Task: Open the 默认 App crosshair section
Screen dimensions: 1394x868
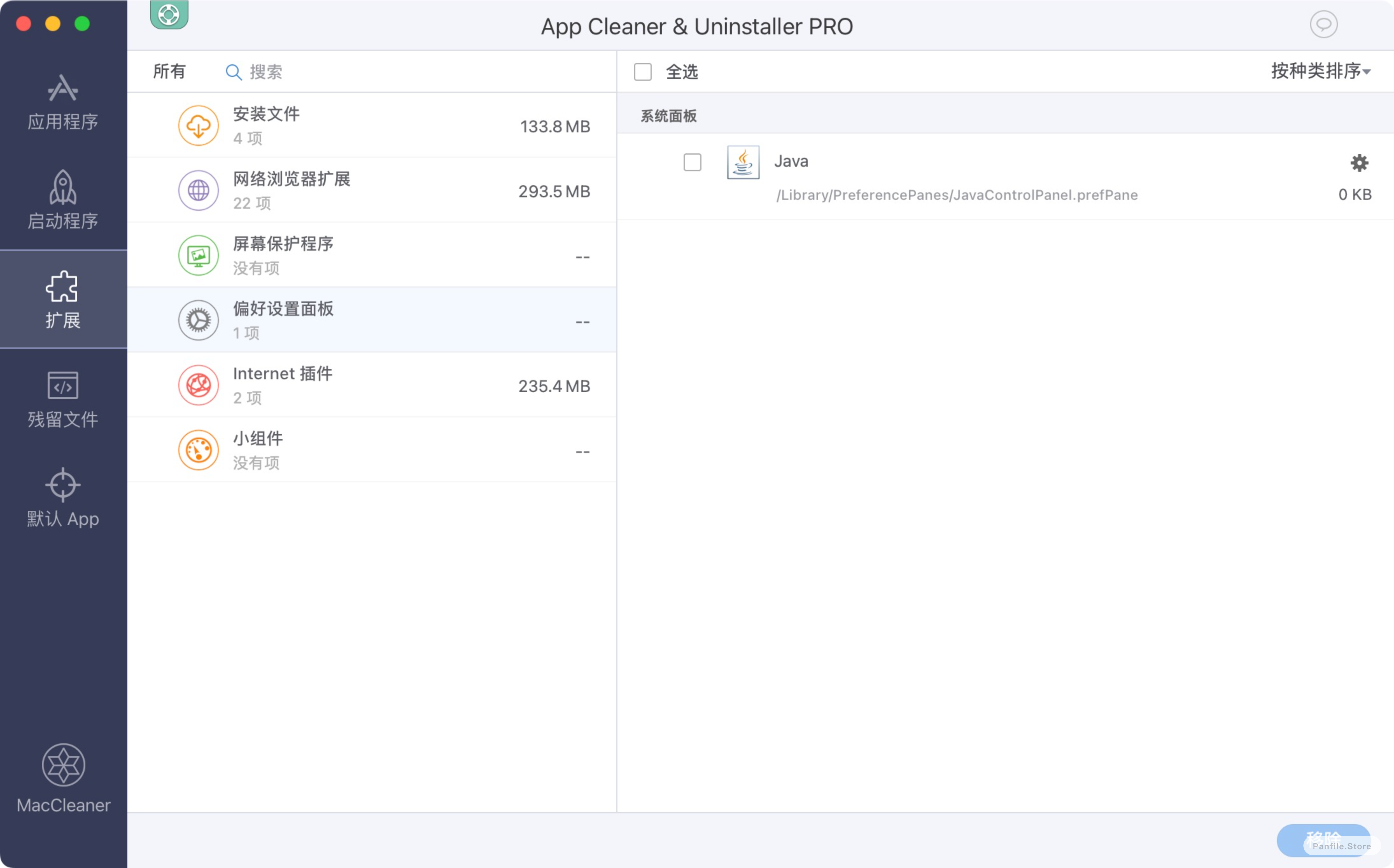Action: coord(63,498)
